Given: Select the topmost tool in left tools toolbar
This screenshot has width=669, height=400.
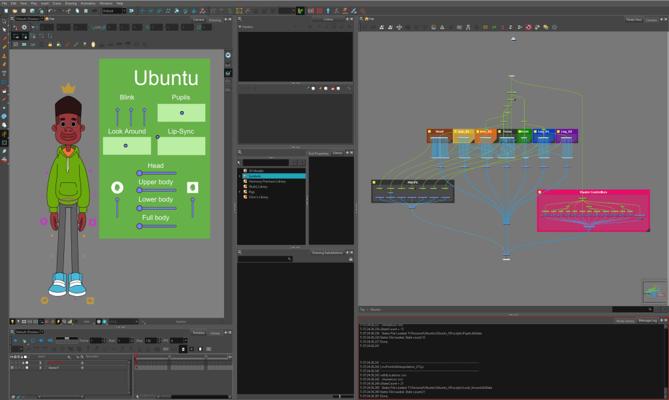Looking at the screenshot, I should [x=4, y=21].
